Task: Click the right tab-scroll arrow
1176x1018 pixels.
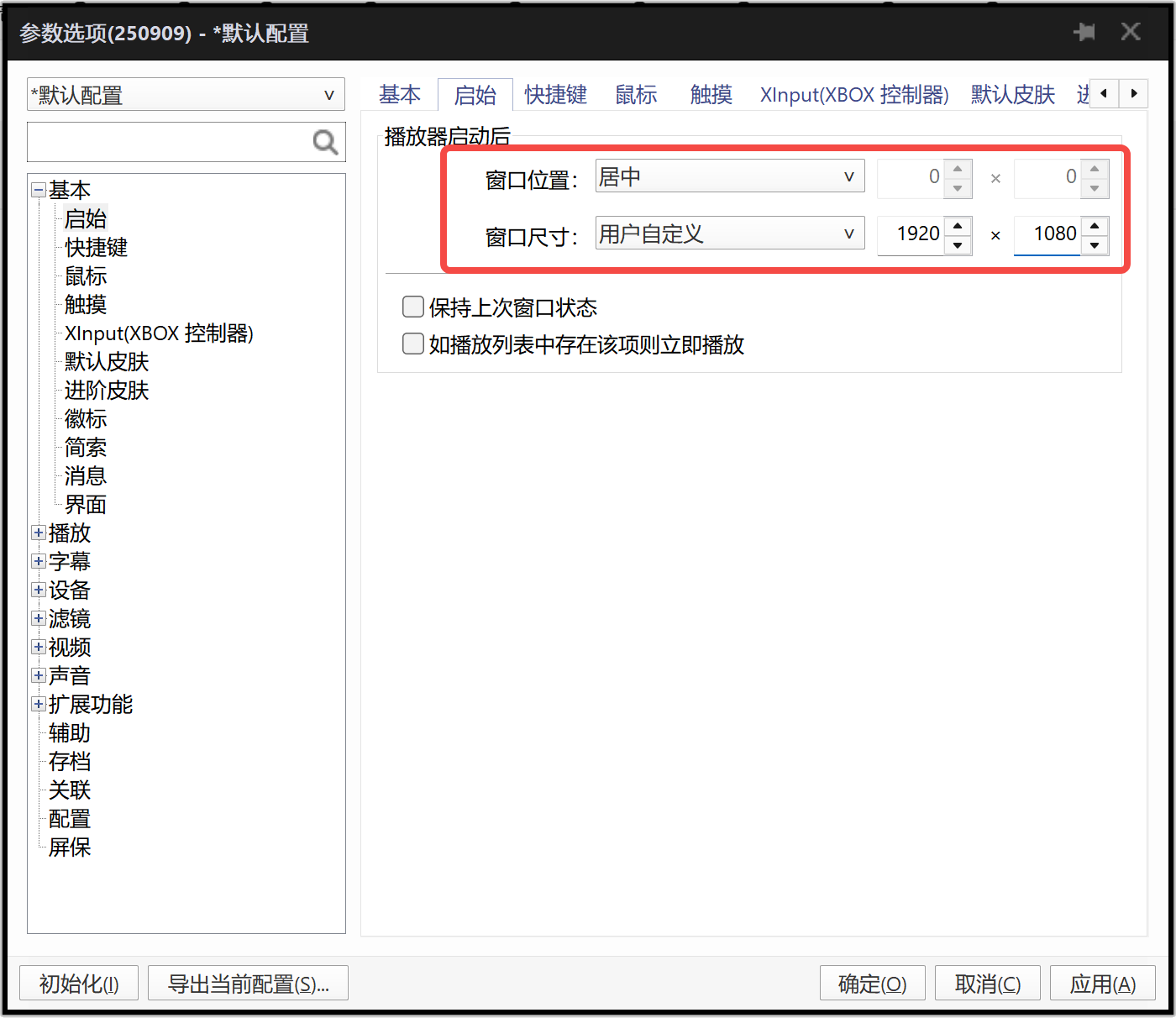Action: [x=1134, y=93]
